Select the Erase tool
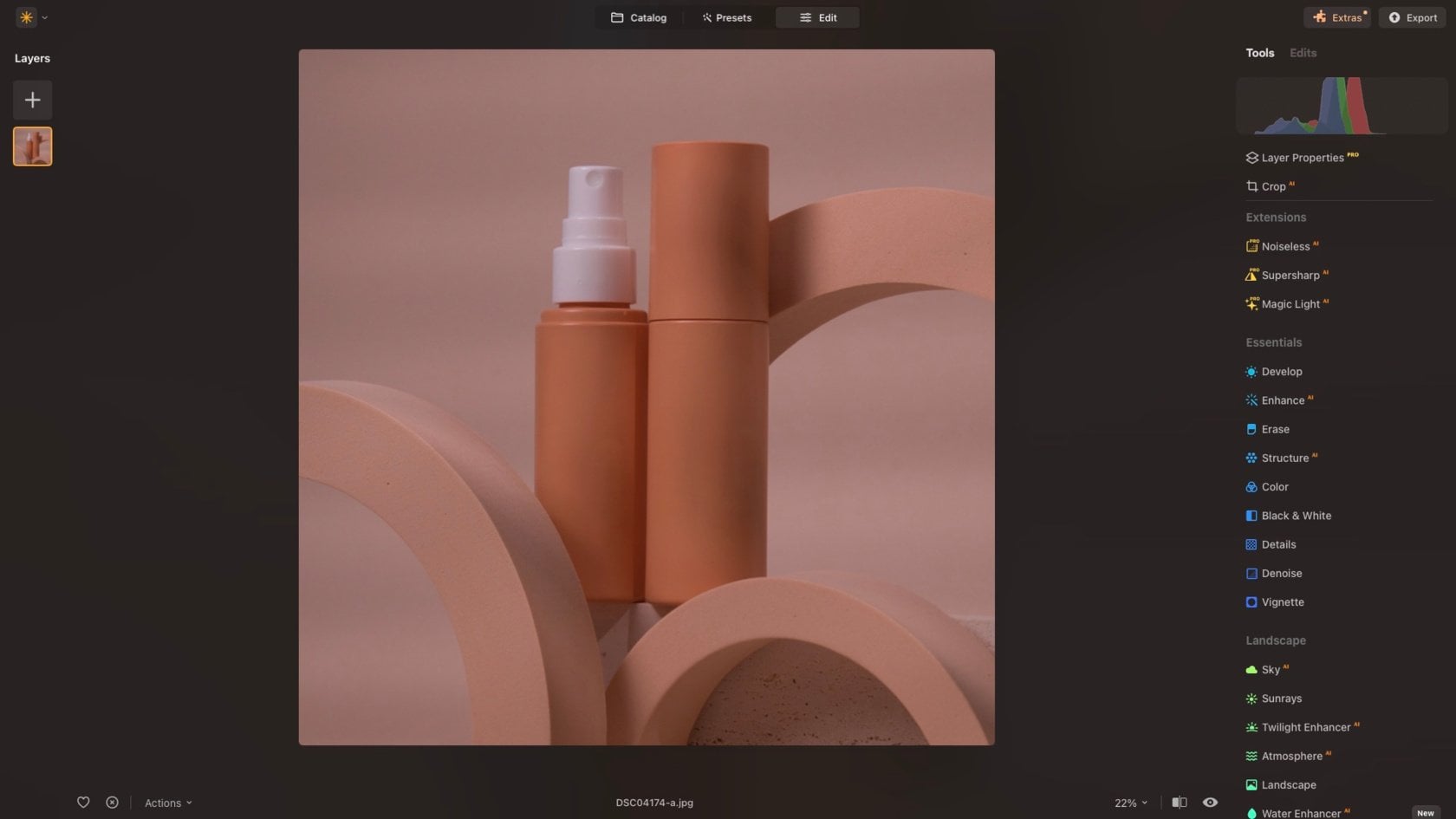The width and height of the screenshot is (1456, 819). (x=1276, y=429)
